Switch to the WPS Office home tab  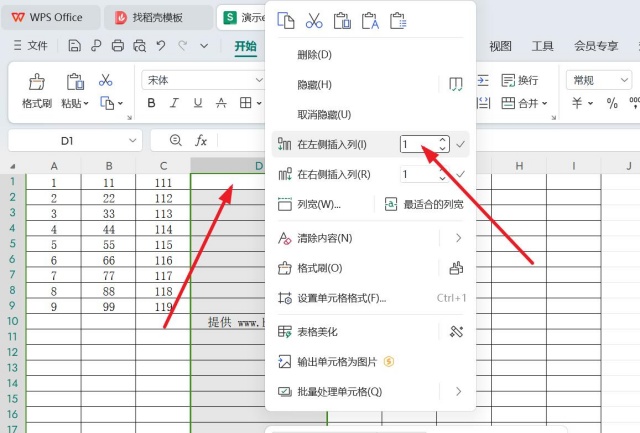51,18
